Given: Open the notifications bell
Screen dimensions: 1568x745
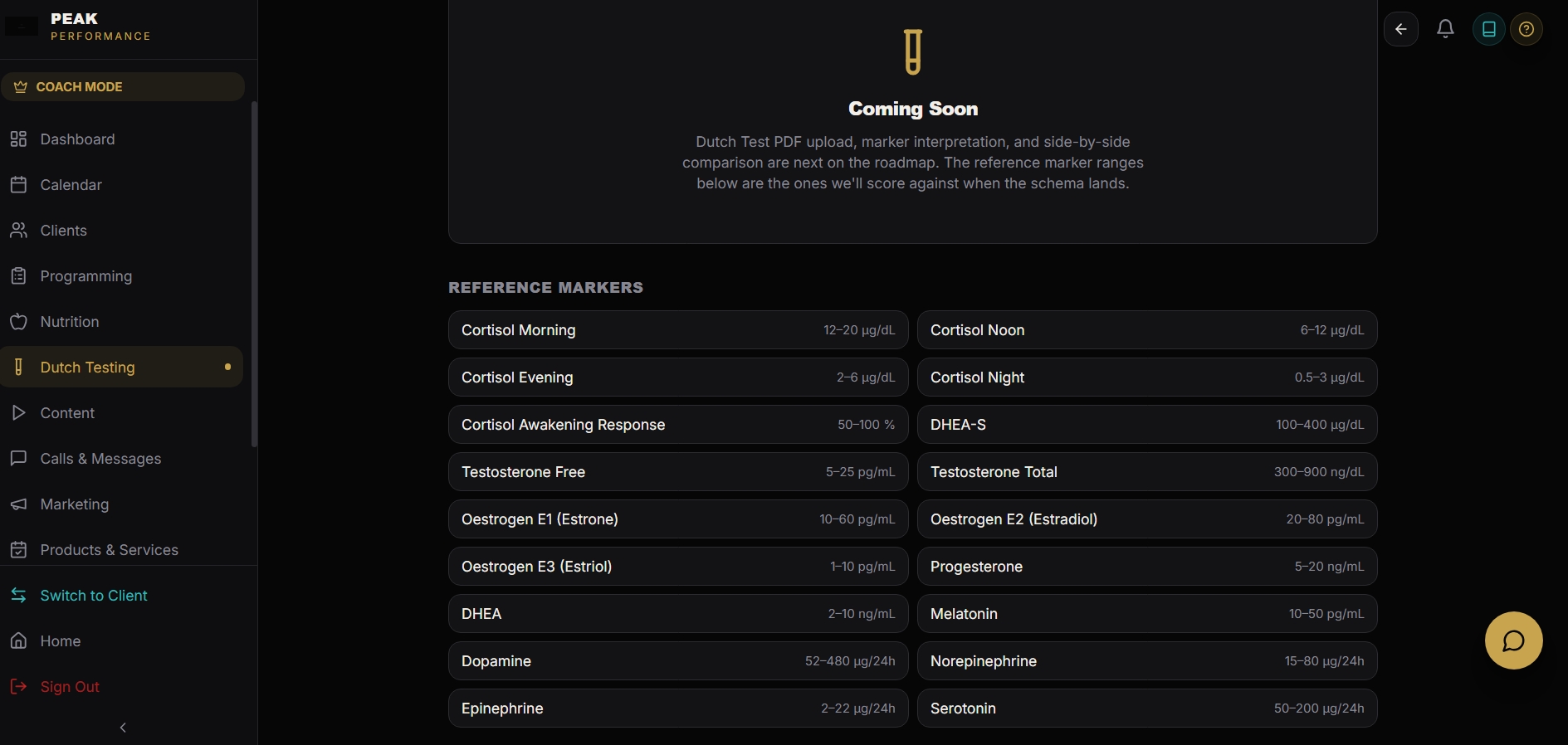Looking at the screenshot, I should point(1445,29).
